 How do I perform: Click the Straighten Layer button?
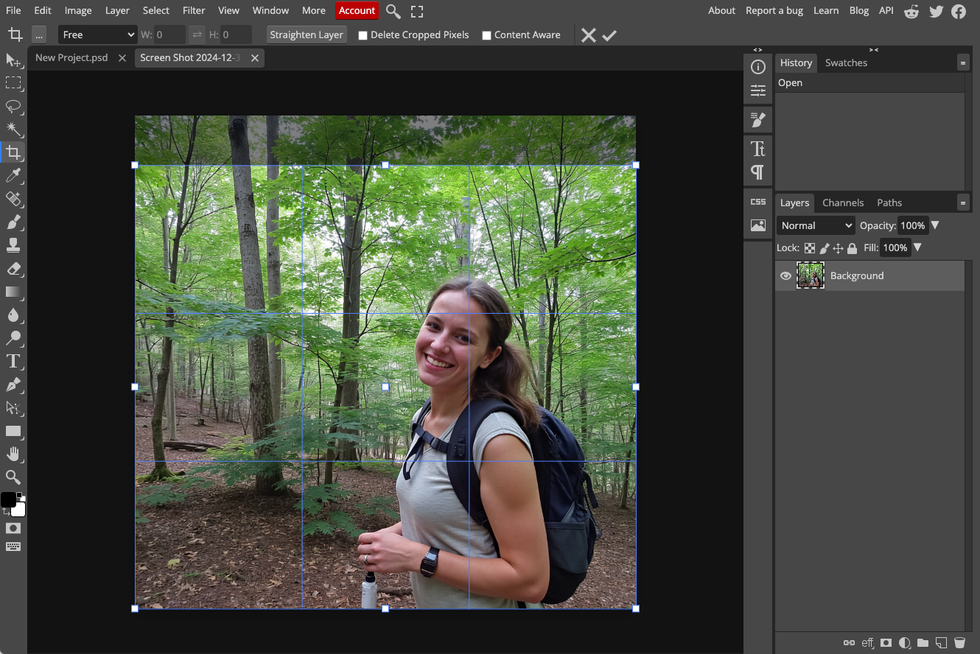306,35
